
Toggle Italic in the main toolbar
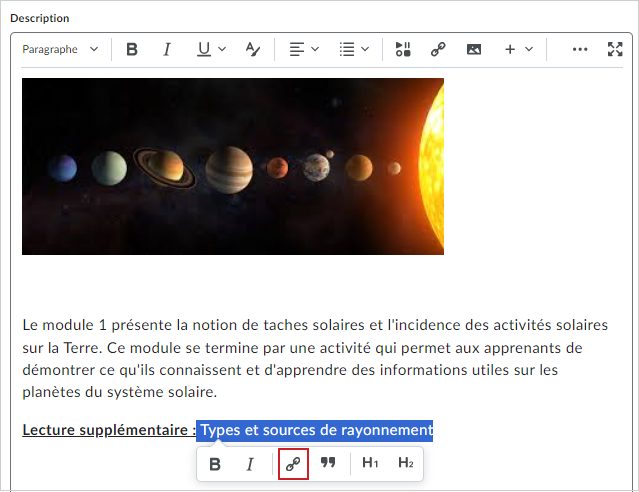point(167,49)
